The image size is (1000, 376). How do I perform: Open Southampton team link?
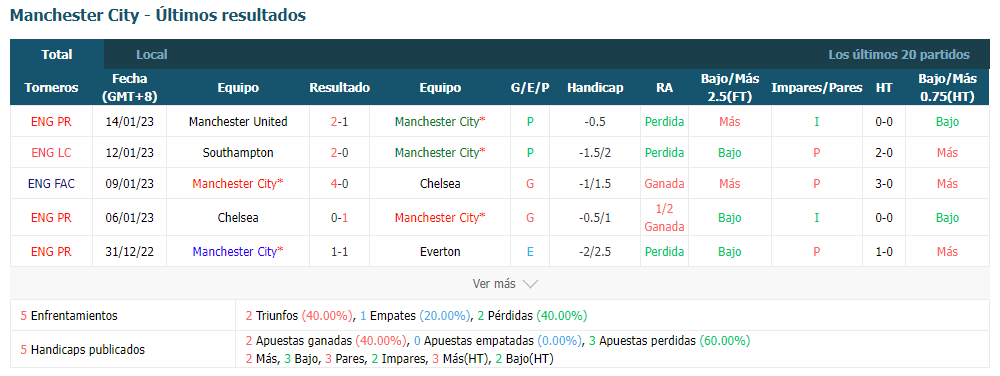click(x=238, y=153)
